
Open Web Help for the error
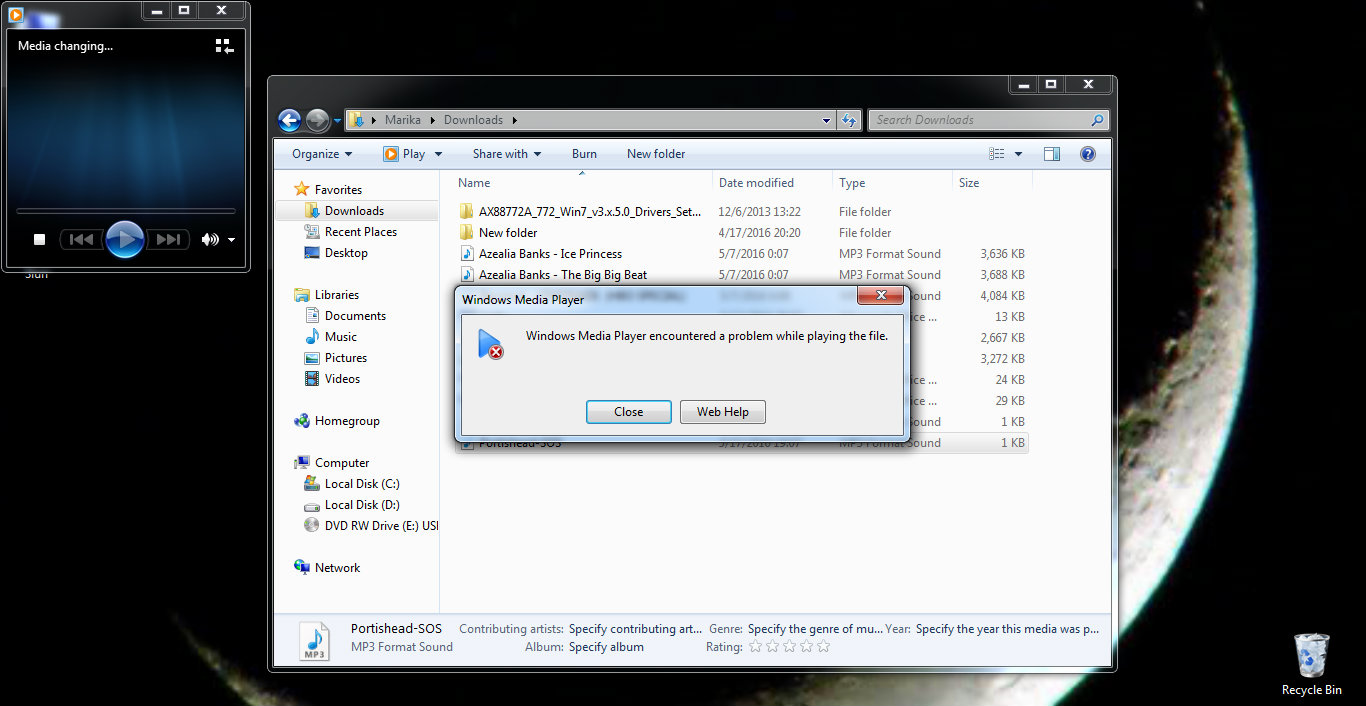pyautogui.click(x=722, y=412)
